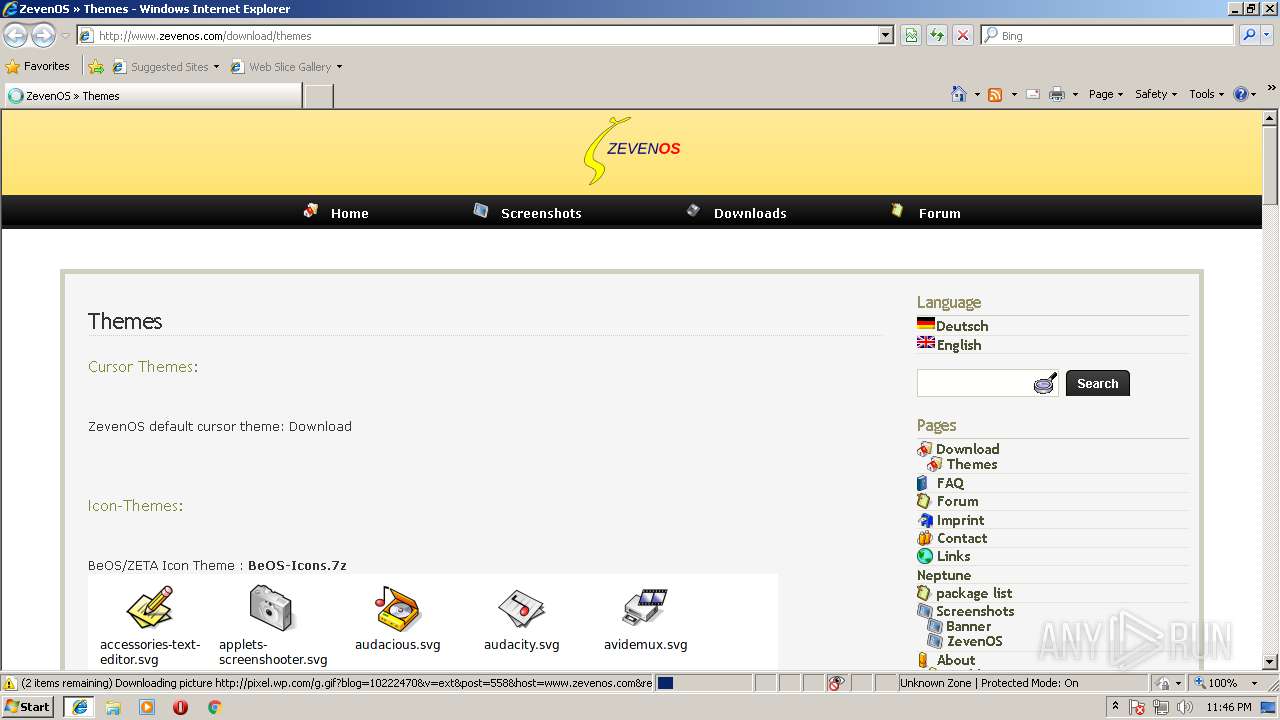Click the vertical scrollbar down arrow
Image resolution: width=1280 pixels, height=720 pixels.
pos(1270,661)
